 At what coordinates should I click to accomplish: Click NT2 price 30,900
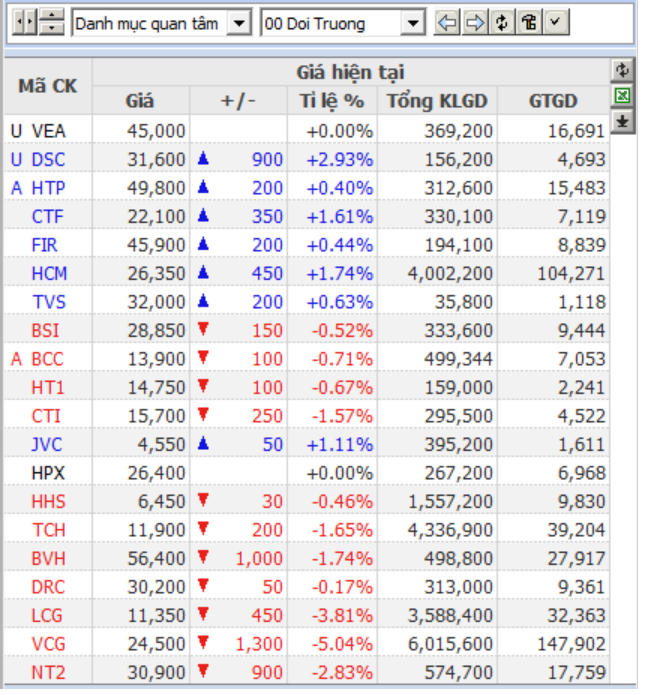click(x=156, y=673)
